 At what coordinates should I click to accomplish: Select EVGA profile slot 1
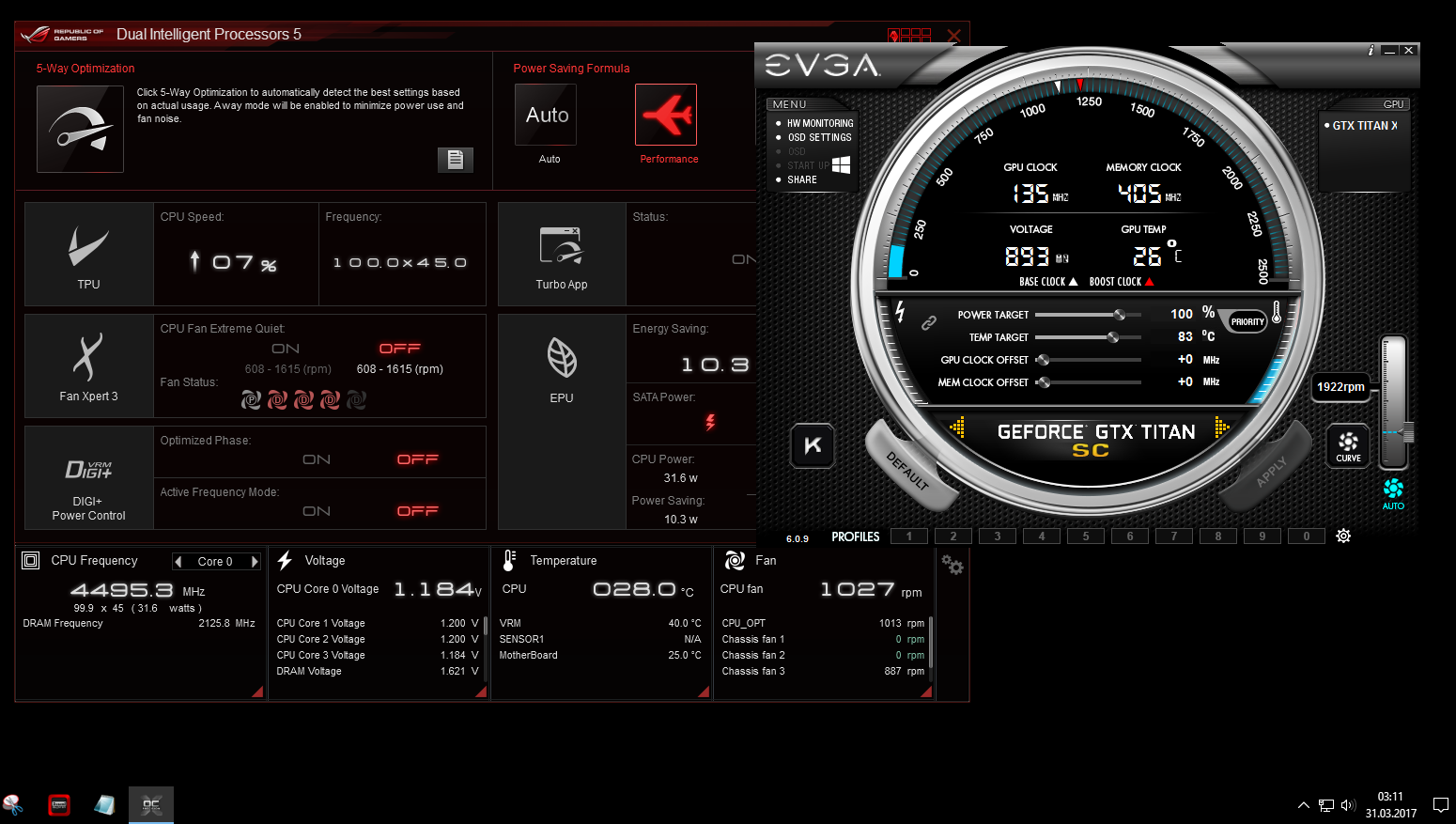[x=909, y=536]
